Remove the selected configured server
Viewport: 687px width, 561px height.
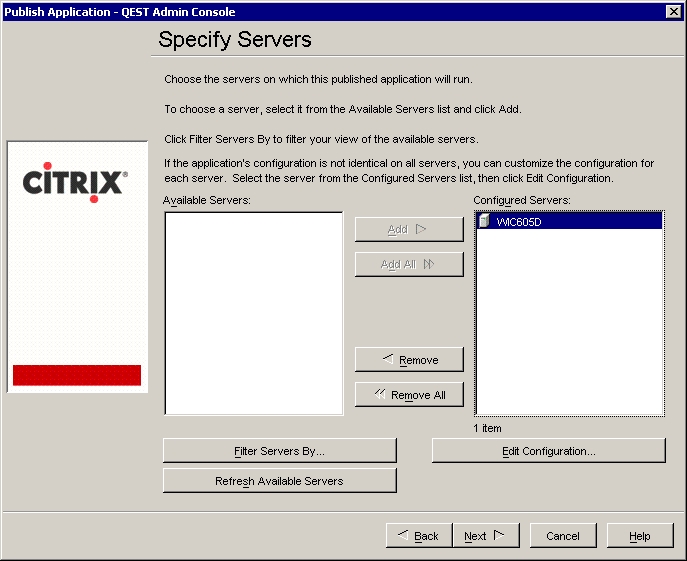(x=408, y=360)
